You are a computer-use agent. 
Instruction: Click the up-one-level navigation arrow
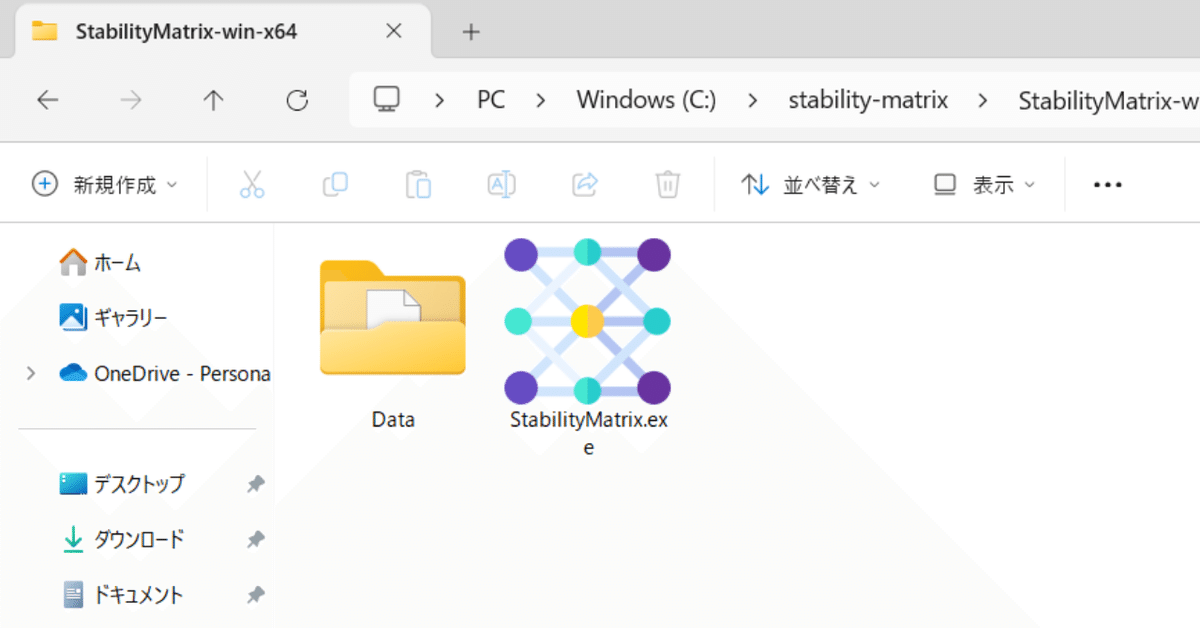click(216, 100)
